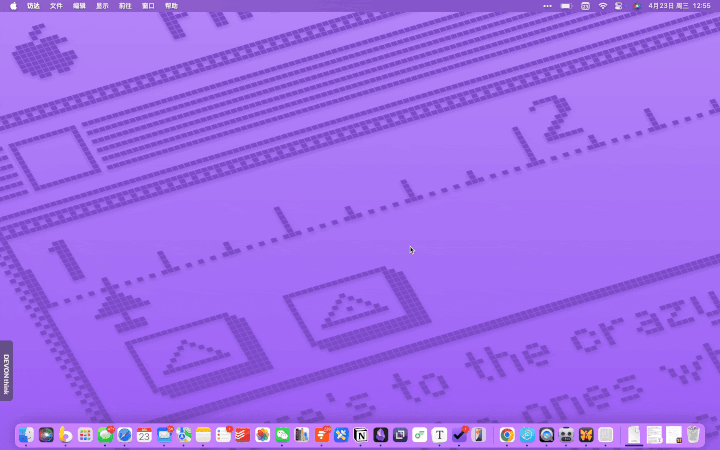Open the 前往 menu
Image resolution: width=720 pixels, height=450 pixels.
tap(125, 6)
